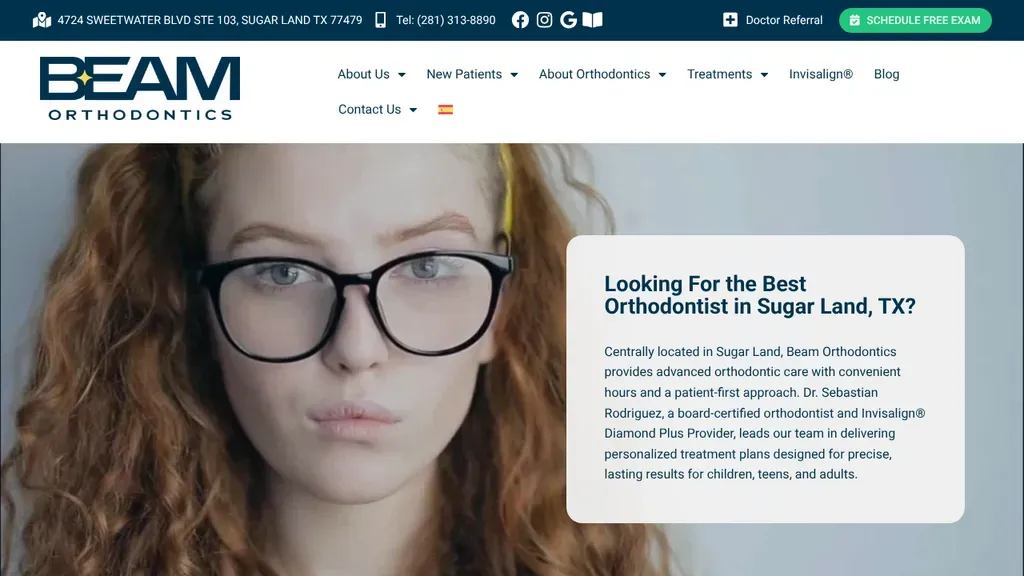Open the Treatments menu item

coord(719,74)
